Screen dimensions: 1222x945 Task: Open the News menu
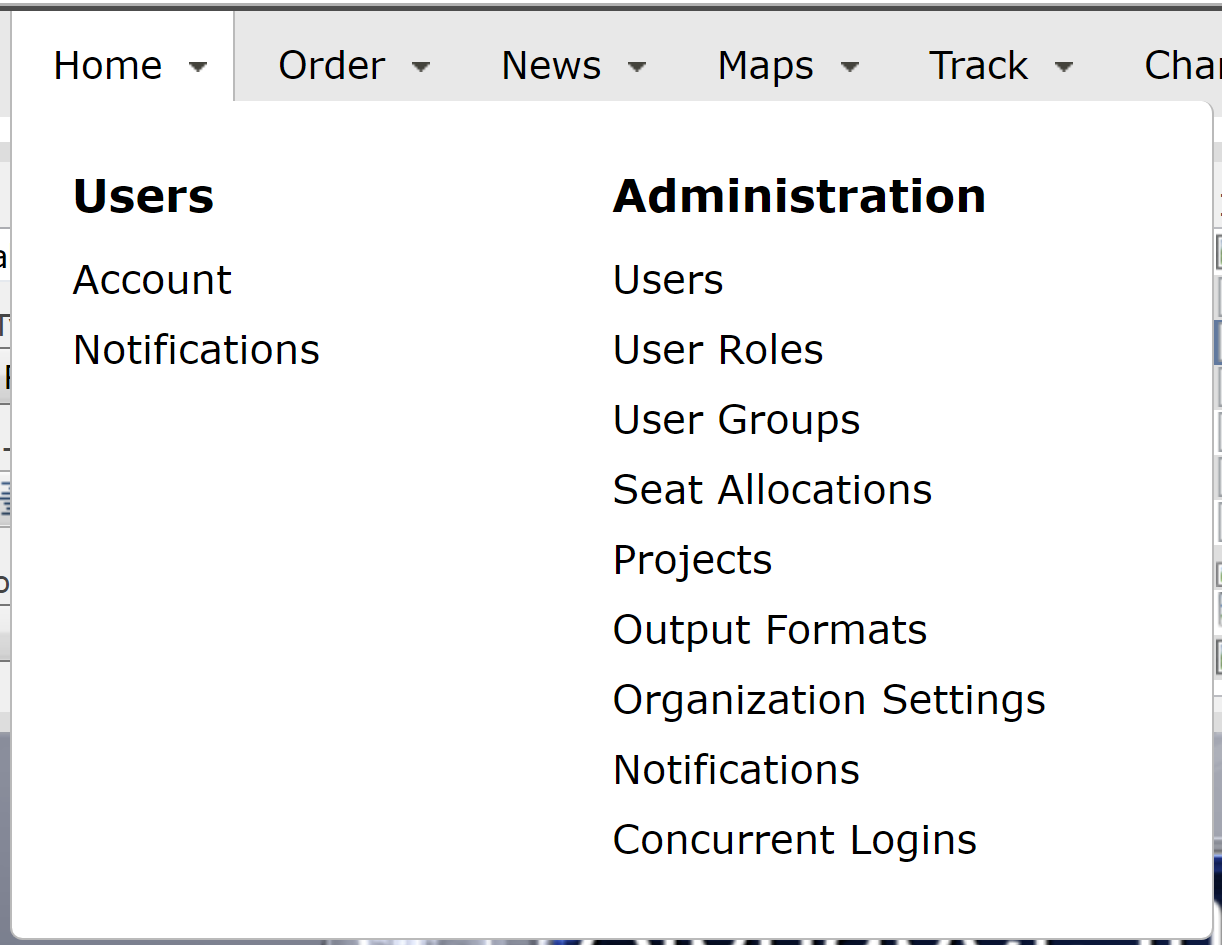tap(551, 66)
